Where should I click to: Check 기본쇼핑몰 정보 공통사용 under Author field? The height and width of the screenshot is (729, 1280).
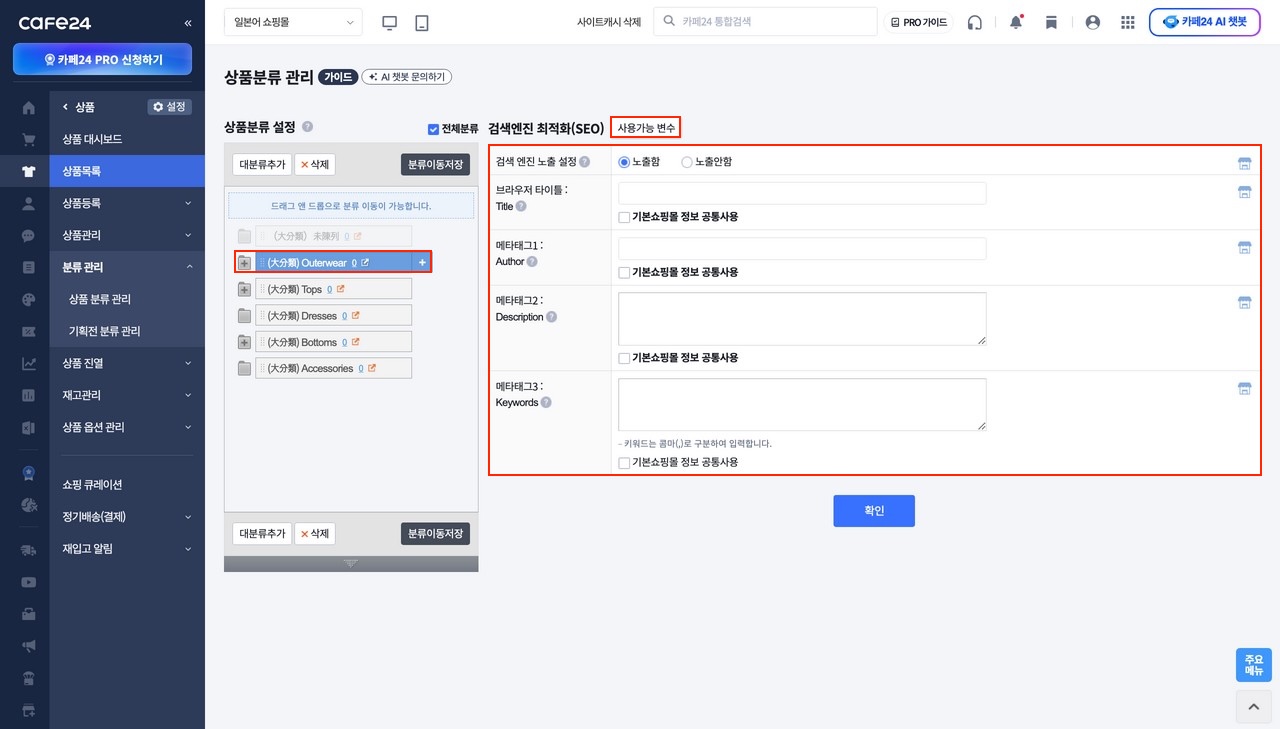624,272
